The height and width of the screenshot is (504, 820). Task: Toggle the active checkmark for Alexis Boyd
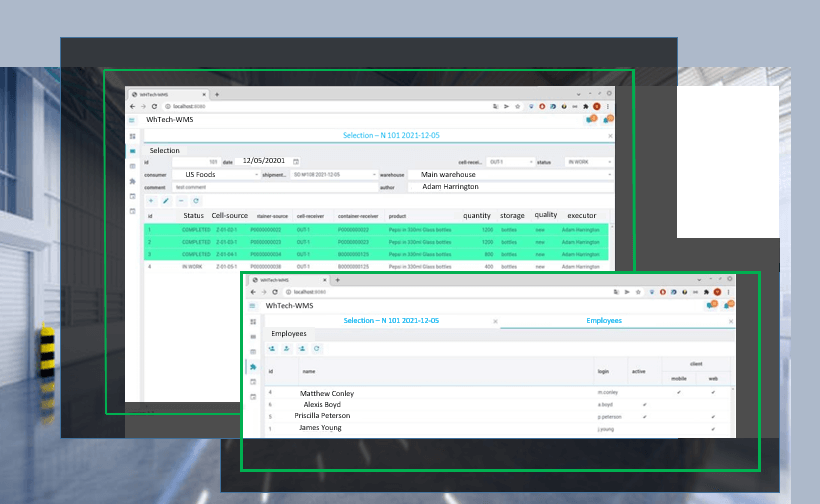(644, 405)
